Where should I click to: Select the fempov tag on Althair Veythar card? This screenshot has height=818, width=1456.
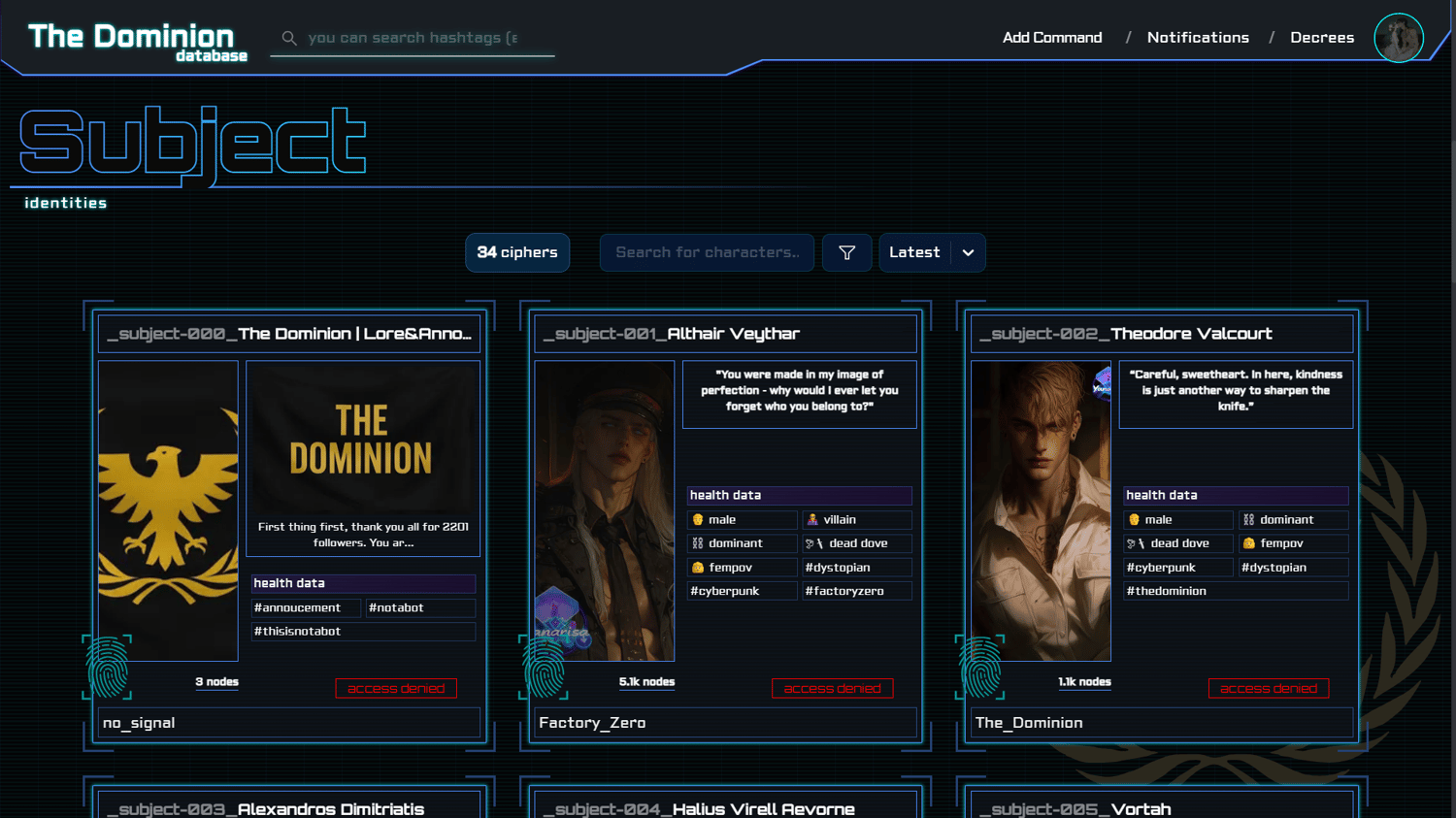pos(743,568)
